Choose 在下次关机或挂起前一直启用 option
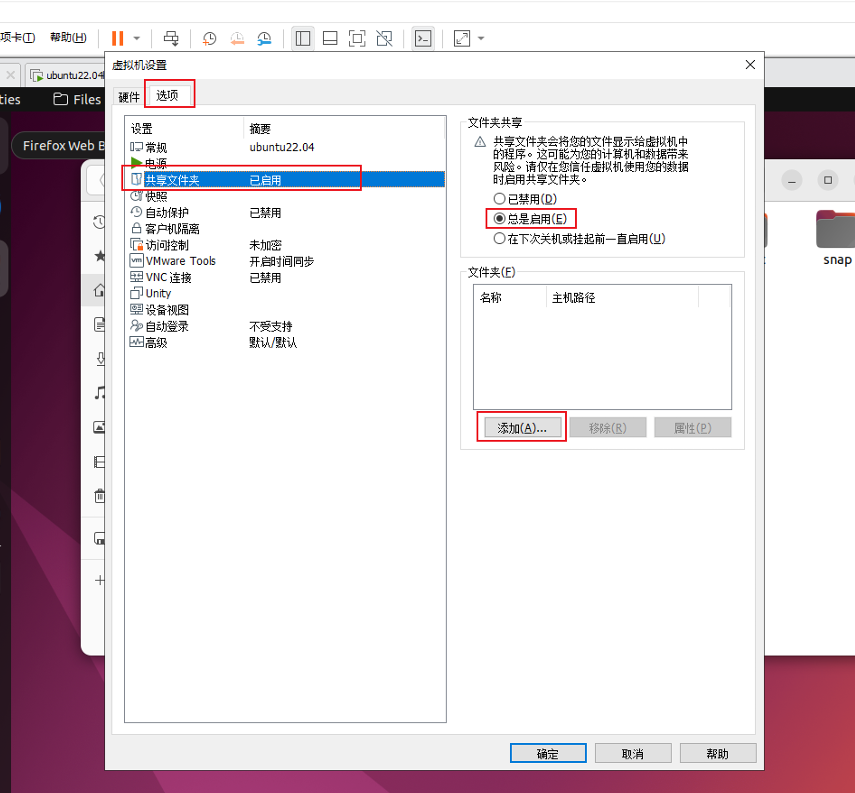Screen dimensions: 855x793 (x=500, y=239)
